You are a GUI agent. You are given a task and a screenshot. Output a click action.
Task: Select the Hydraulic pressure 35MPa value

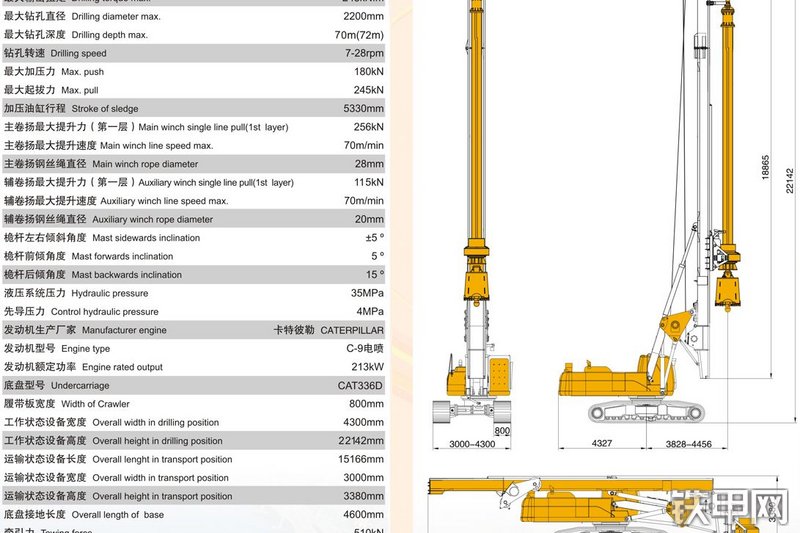(x=367, y=293)
